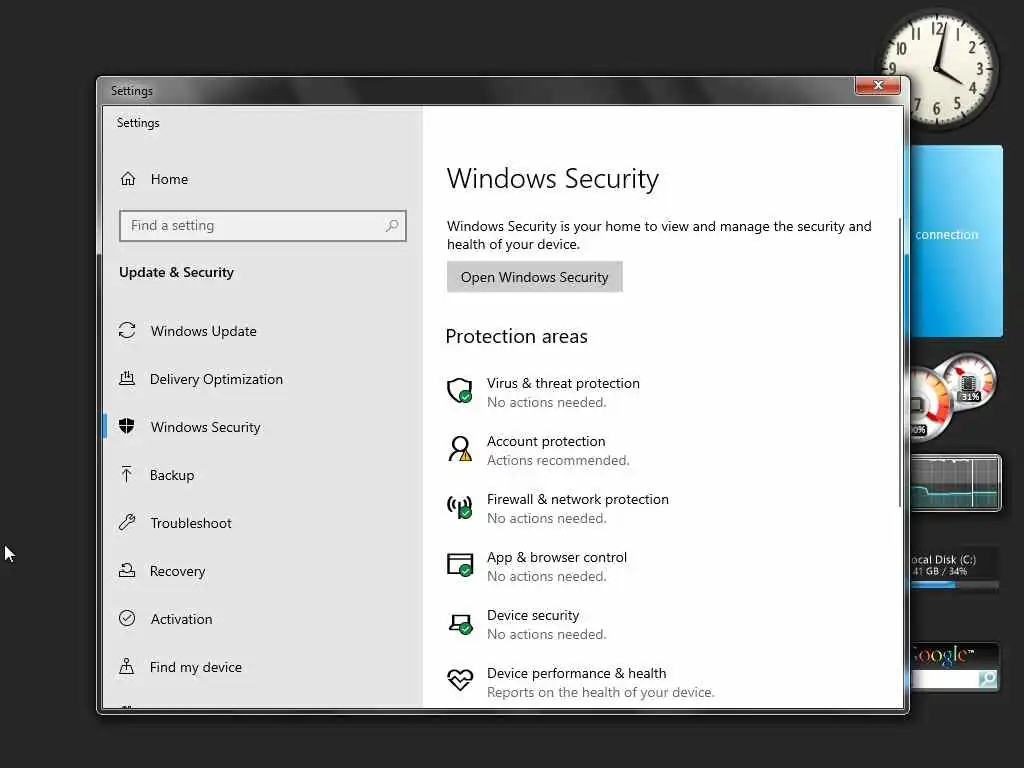Click the magnifier icon in Find a setting
The image size is (1024, 768).
tap(392, 225)
